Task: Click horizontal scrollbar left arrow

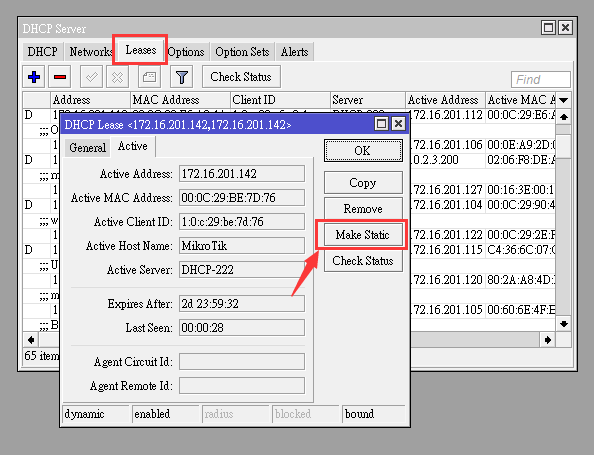Action: coord(31,340)
